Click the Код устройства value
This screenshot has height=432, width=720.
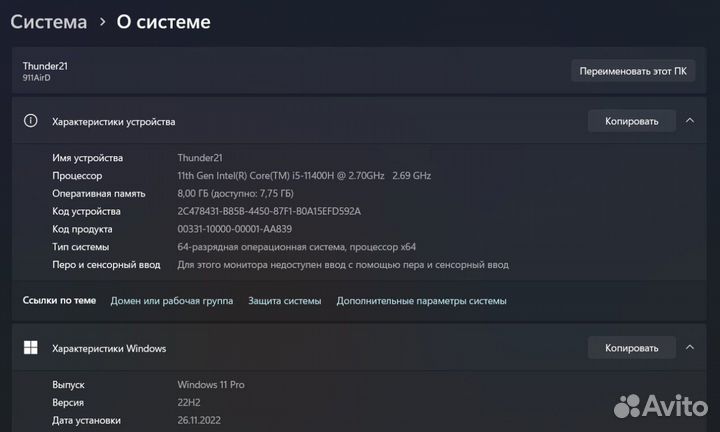pyautogui.click(x=269, y=211)
